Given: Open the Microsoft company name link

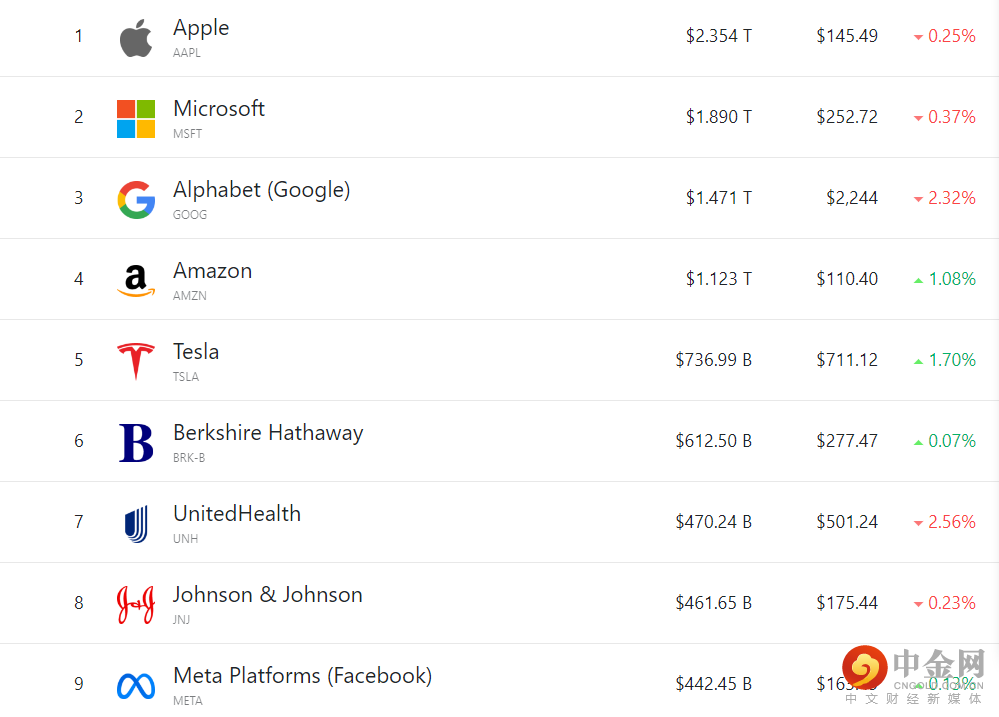Looking at the screenshot, I should tap(219, 108).
